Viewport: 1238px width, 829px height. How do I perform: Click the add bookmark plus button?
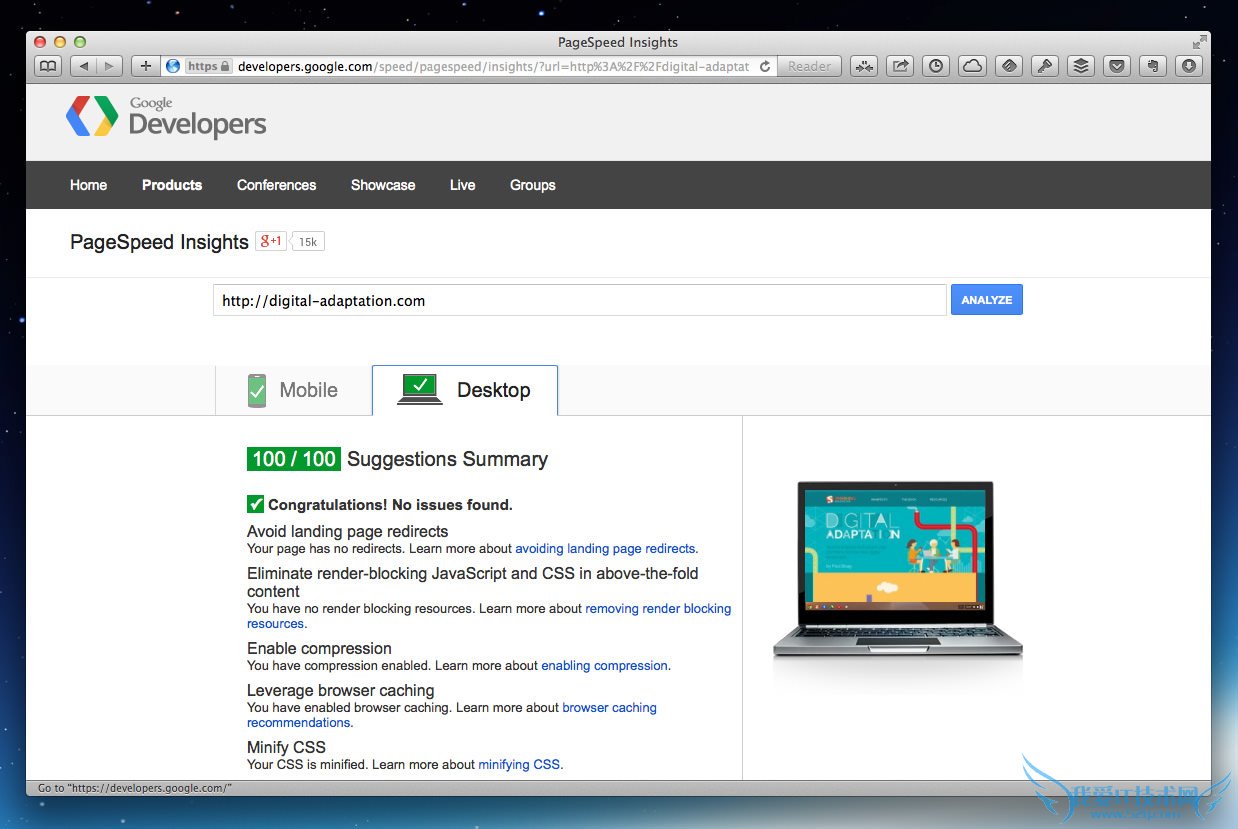[x=146, y=66]
